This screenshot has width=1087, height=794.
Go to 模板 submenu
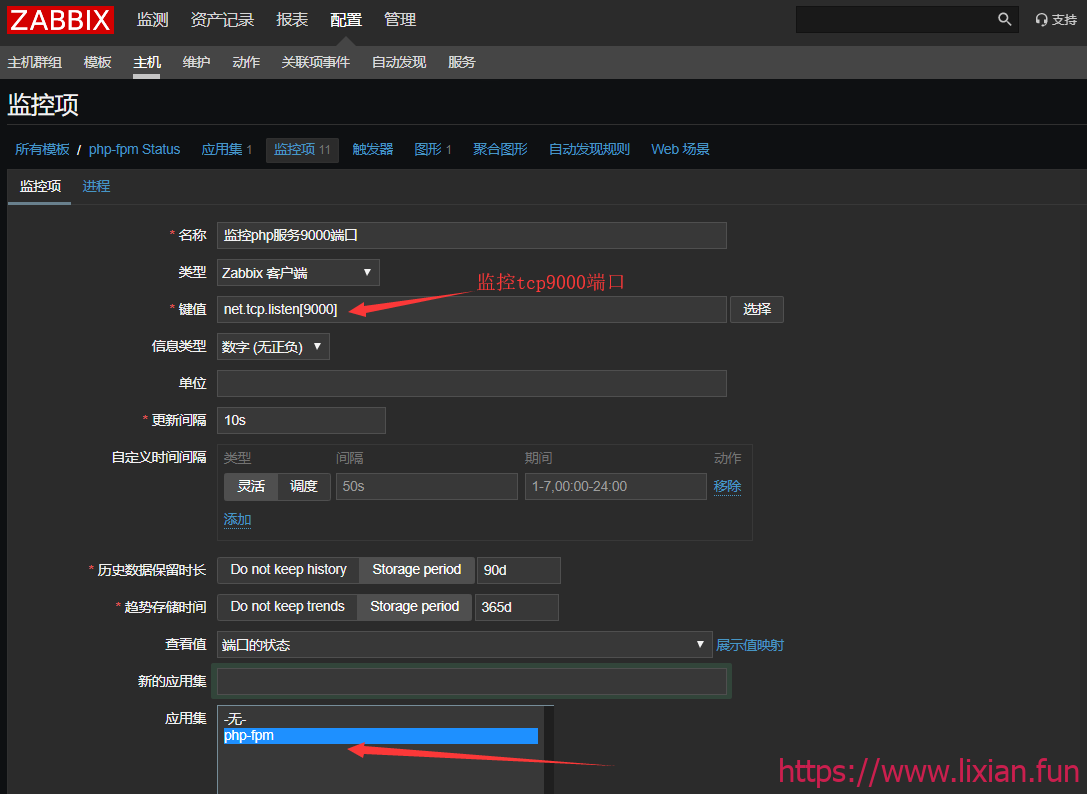pos(98,62)
